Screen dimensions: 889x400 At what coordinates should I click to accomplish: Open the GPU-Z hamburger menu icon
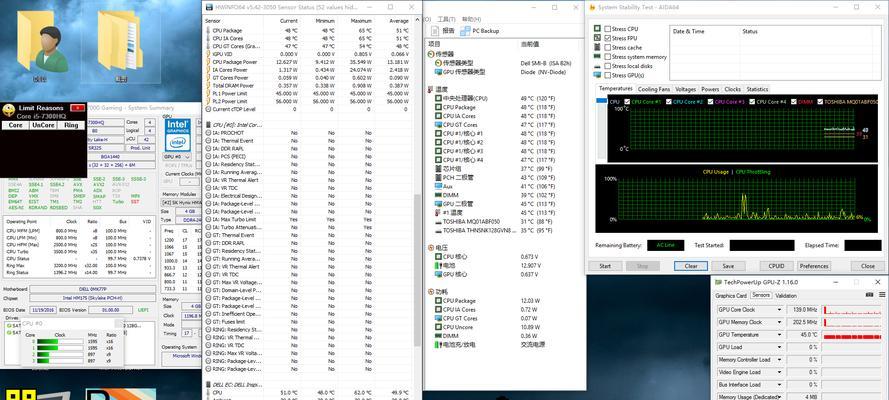(882, 295)
